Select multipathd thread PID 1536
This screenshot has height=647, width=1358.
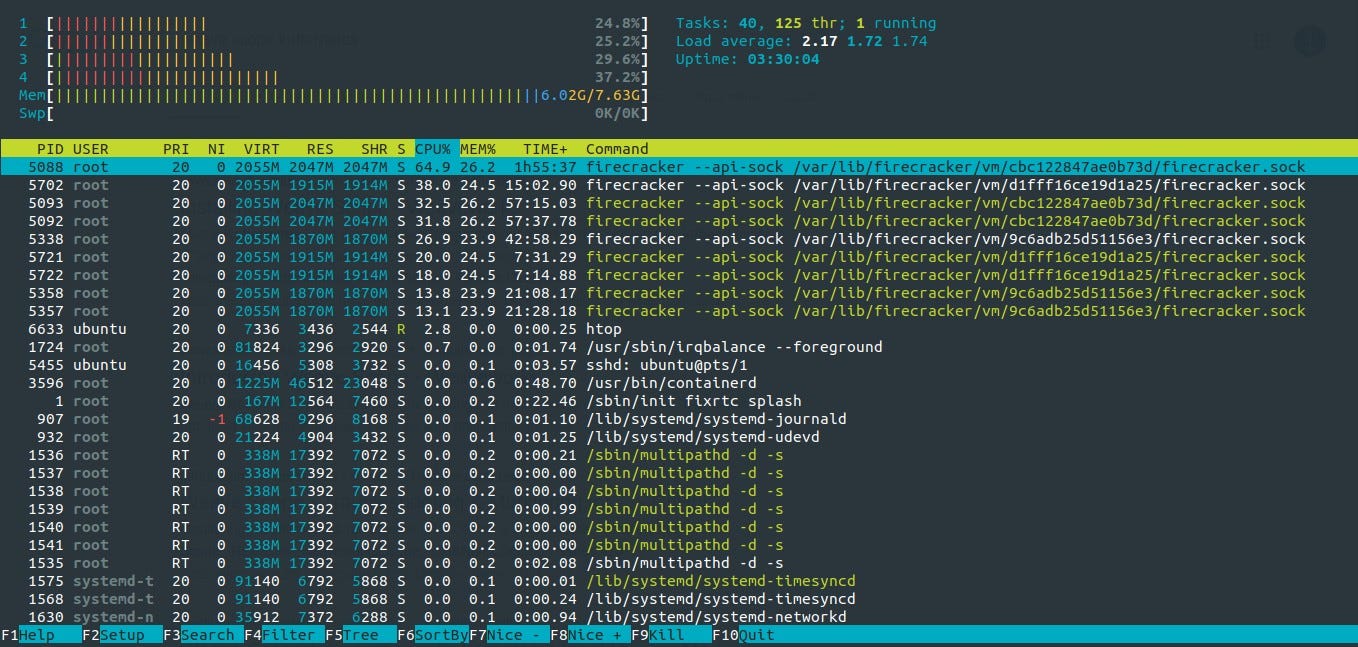tap(679, 455)
